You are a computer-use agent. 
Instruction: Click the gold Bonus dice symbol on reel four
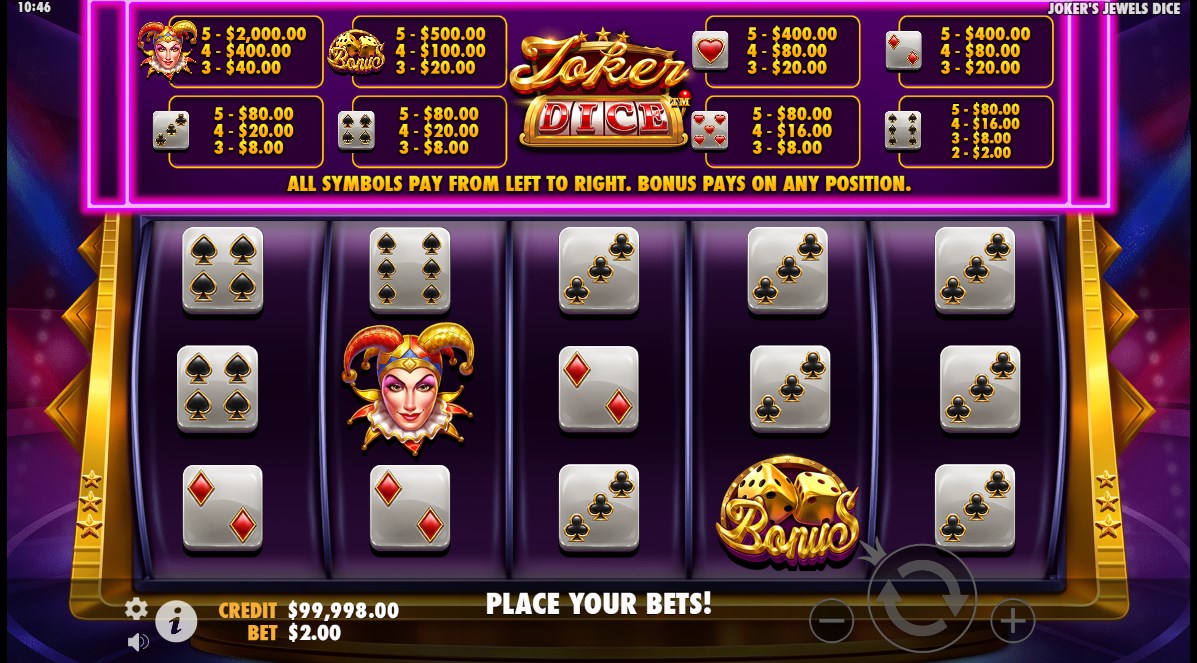(788, 510)
